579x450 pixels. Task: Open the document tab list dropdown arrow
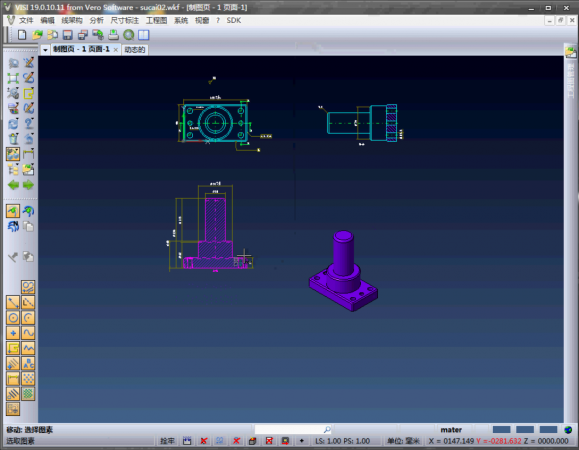pyautogui.click(x=45, y=49)
